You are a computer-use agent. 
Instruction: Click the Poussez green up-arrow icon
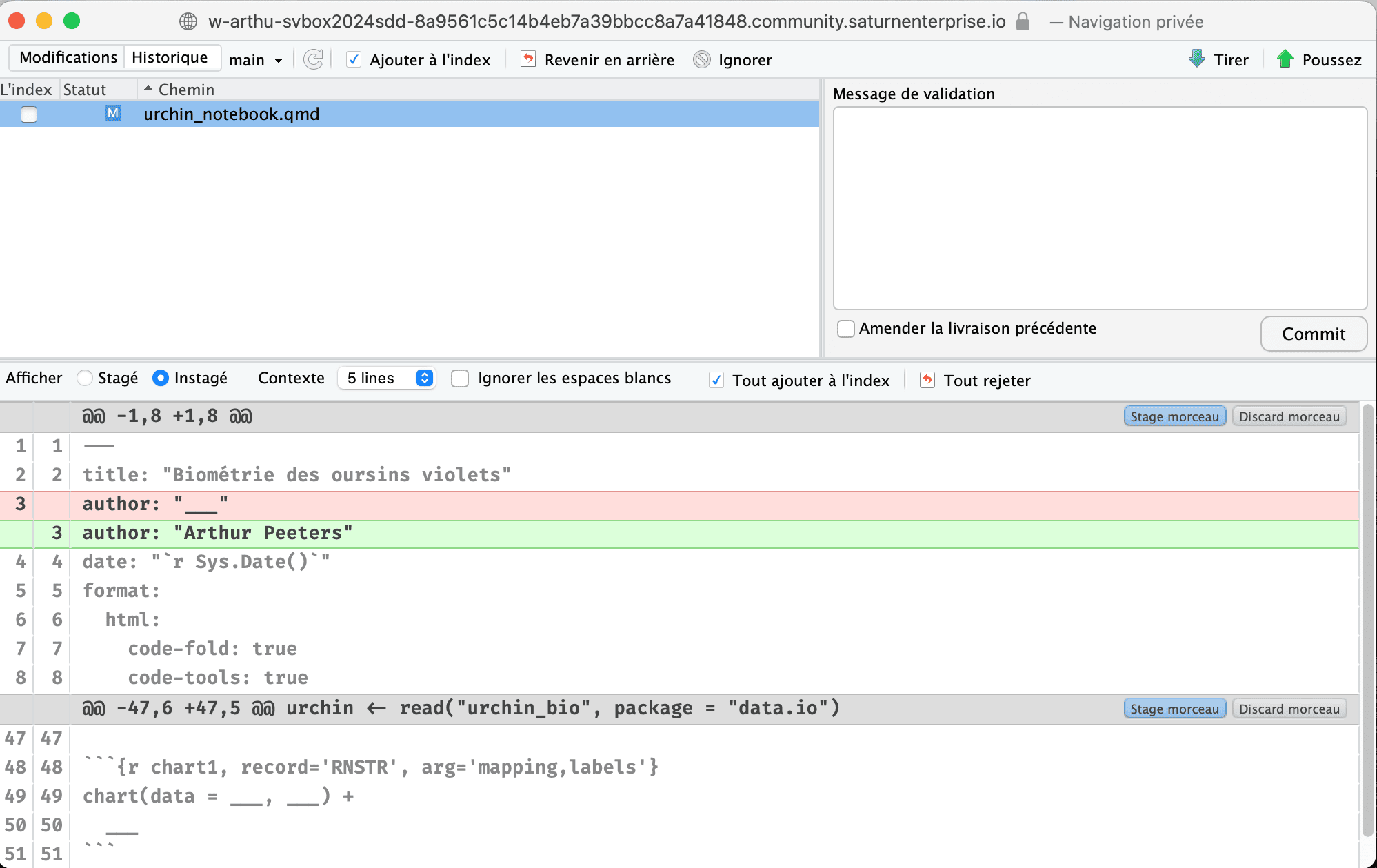coord(1285,59)
